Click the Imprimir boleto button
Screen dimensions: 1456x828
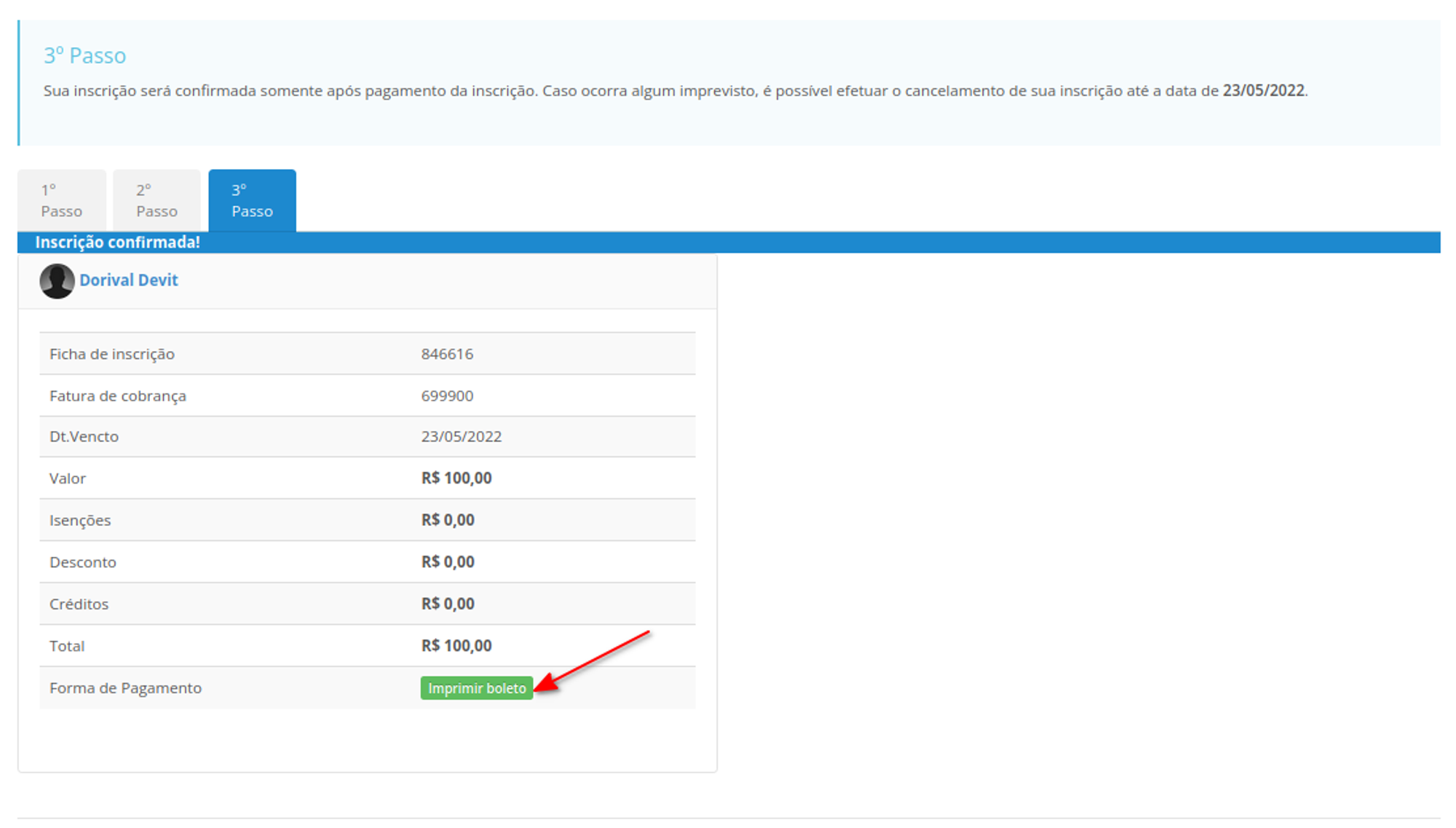(476, 688)
